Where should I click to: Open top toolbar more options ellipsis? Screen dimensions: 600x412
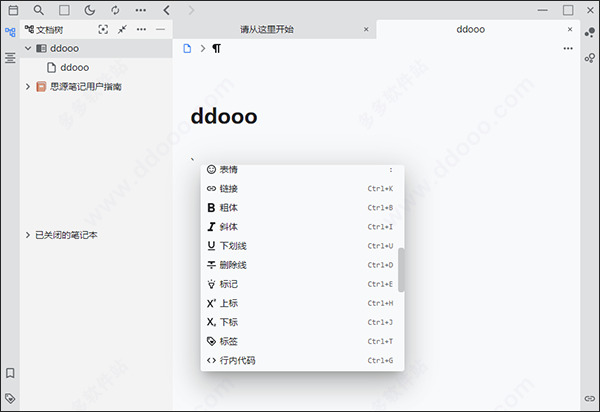point(141,10)
